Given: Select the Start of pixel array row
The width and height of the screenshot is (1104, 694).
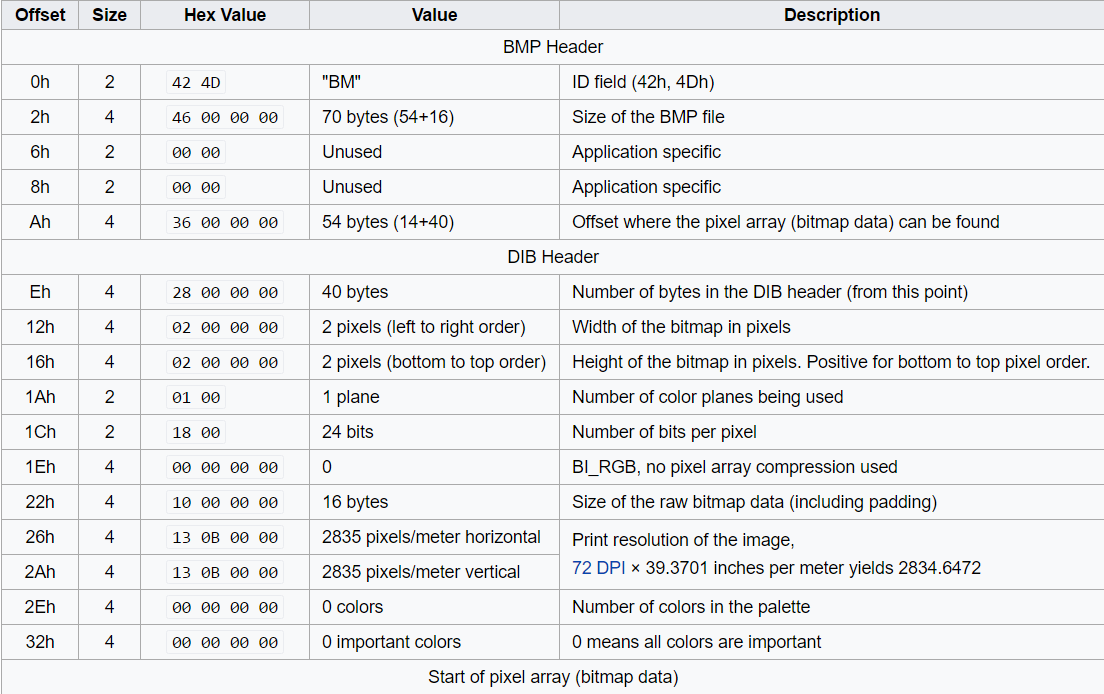Looking at the screenshot, I should click(x=552, y=677).
